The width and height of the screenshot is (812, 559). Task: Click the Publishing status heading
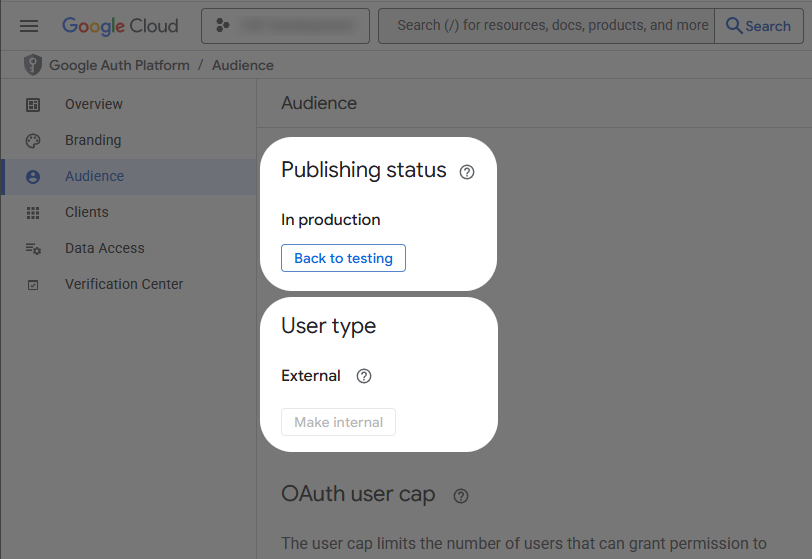point(364,170)
